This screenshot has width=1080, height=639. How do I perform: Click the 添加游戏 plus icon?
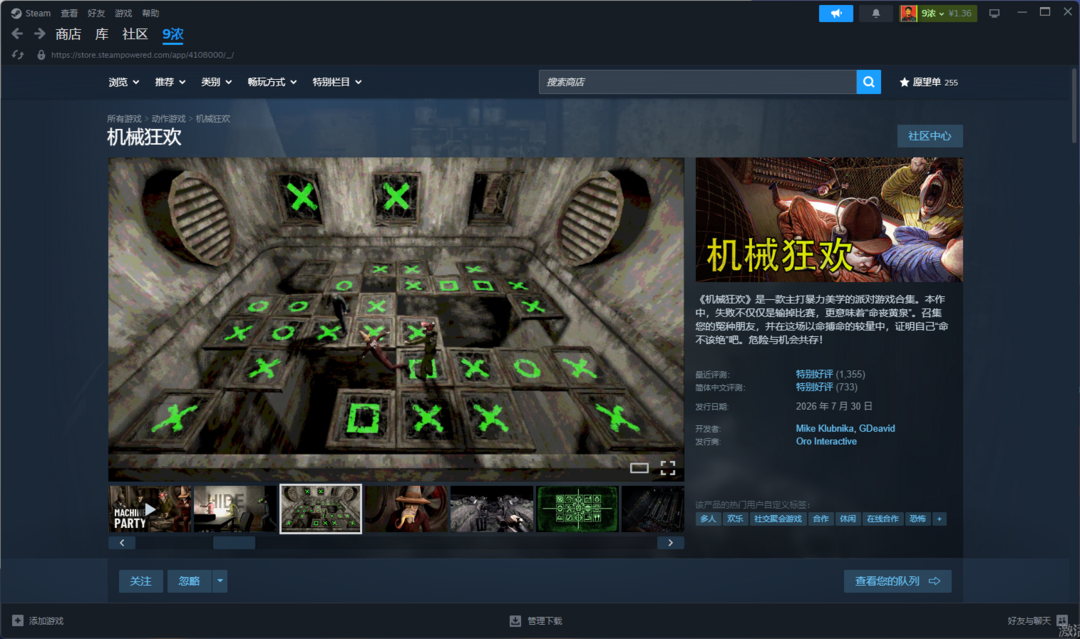coord(18,620)
